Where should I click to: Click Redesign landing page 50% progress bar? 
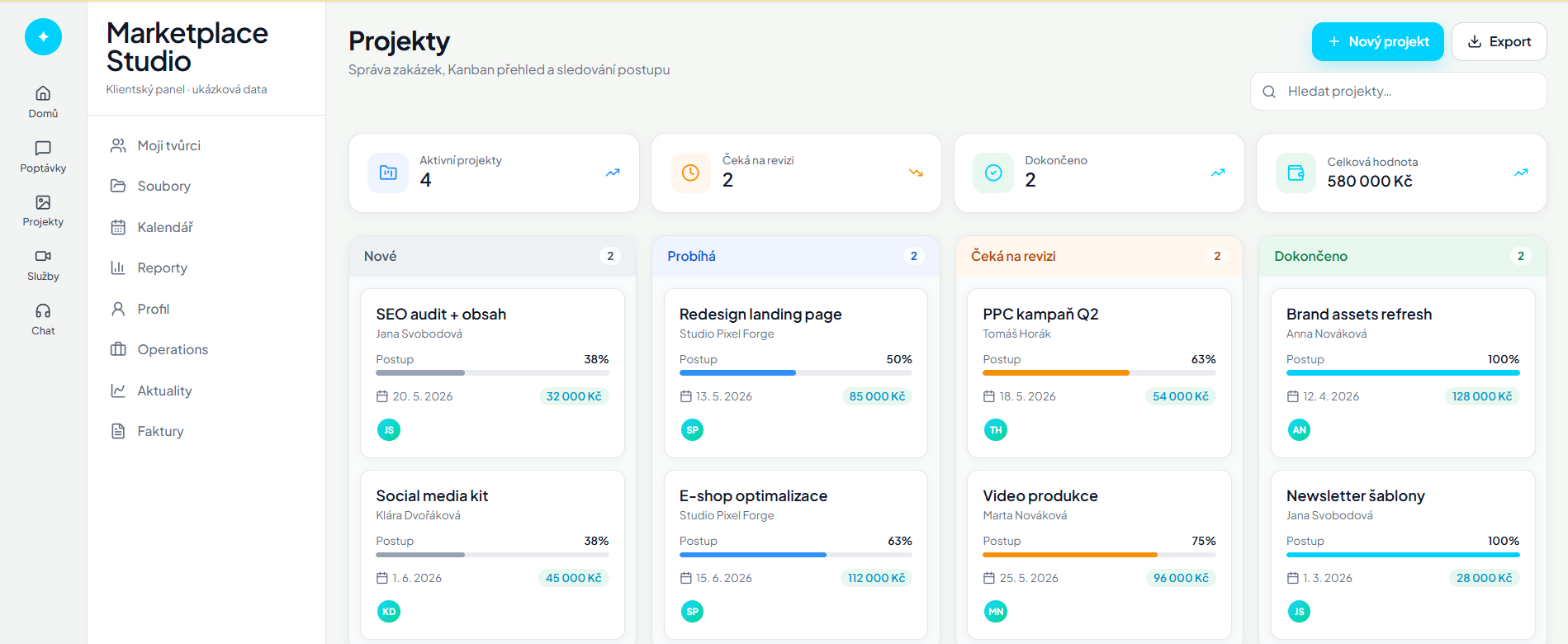796,372
